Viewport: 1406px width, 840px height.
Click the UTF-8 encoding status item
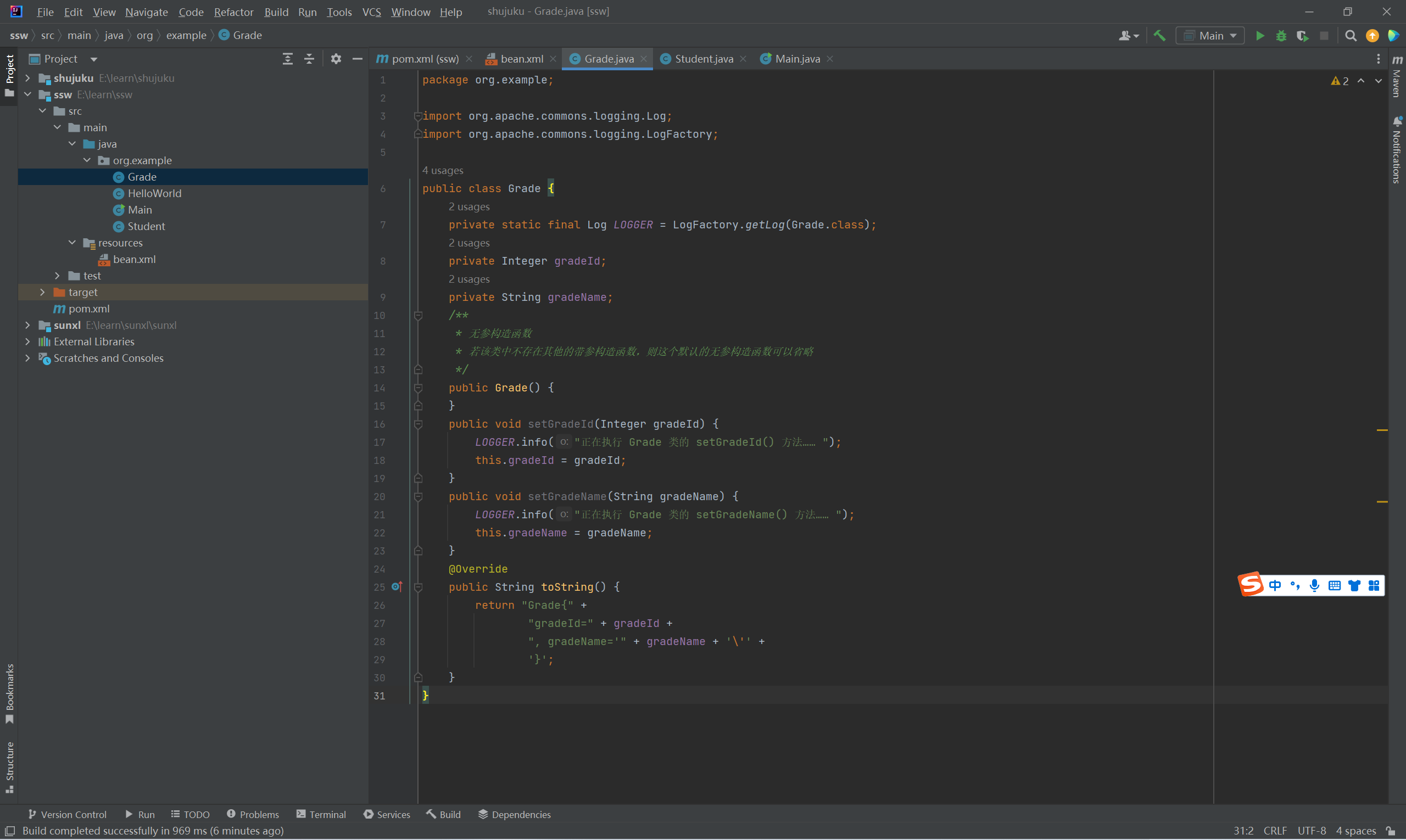click(x=1312, y=831)
